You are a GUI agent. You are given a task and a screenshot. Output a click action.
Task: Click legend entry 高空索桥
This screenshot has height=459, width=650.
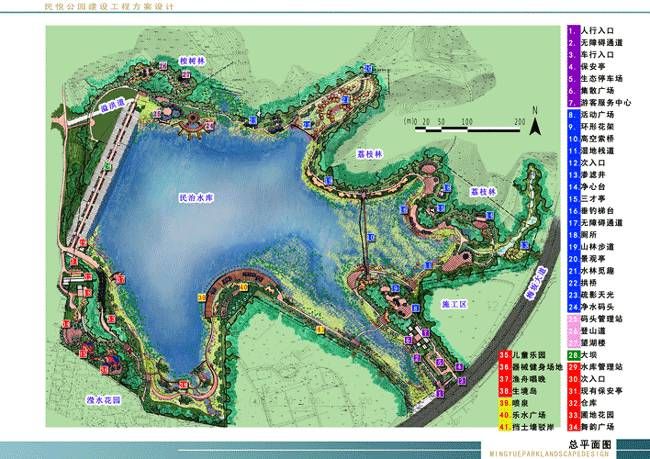pyautogui.click(x=592, y=139)
